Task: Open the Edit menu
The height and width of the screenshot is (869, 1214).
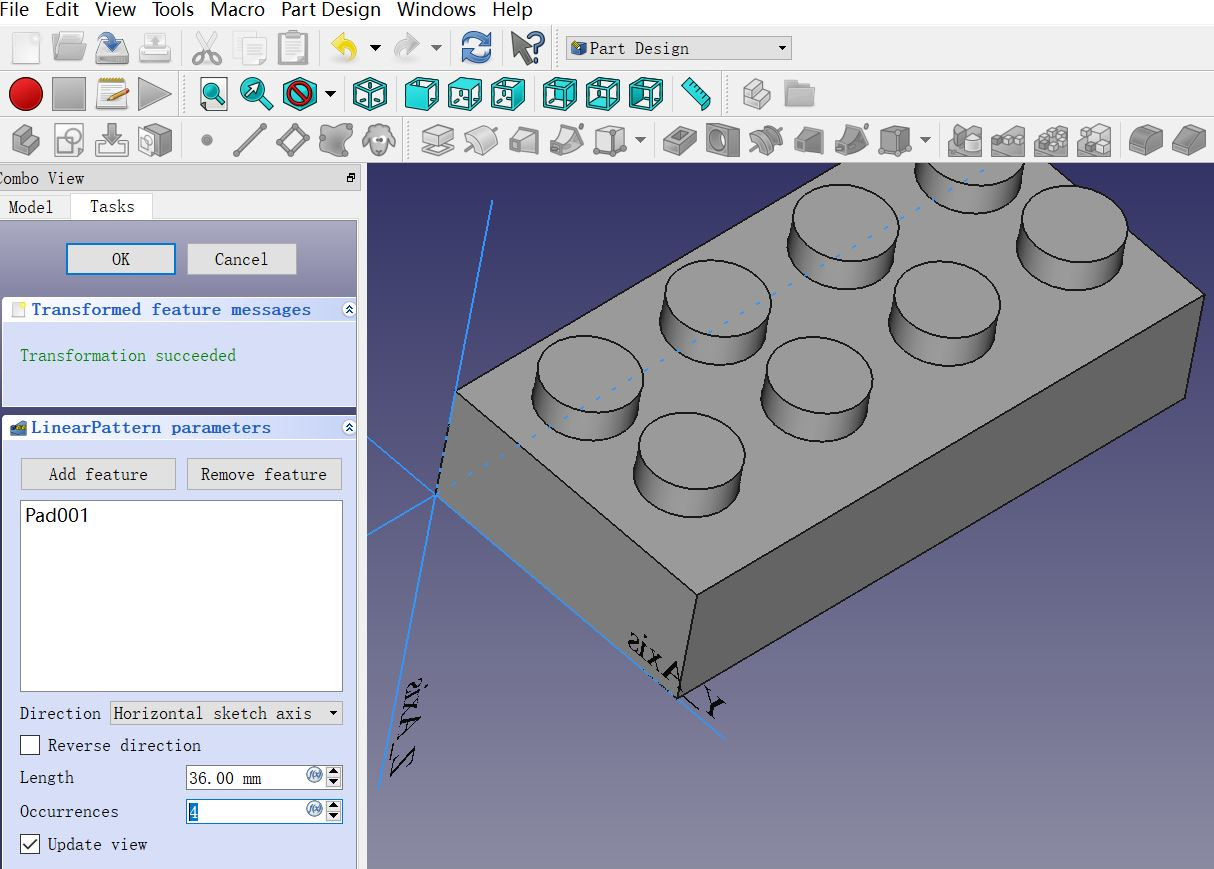Action: pyautogui.click(x=62, y=10)
